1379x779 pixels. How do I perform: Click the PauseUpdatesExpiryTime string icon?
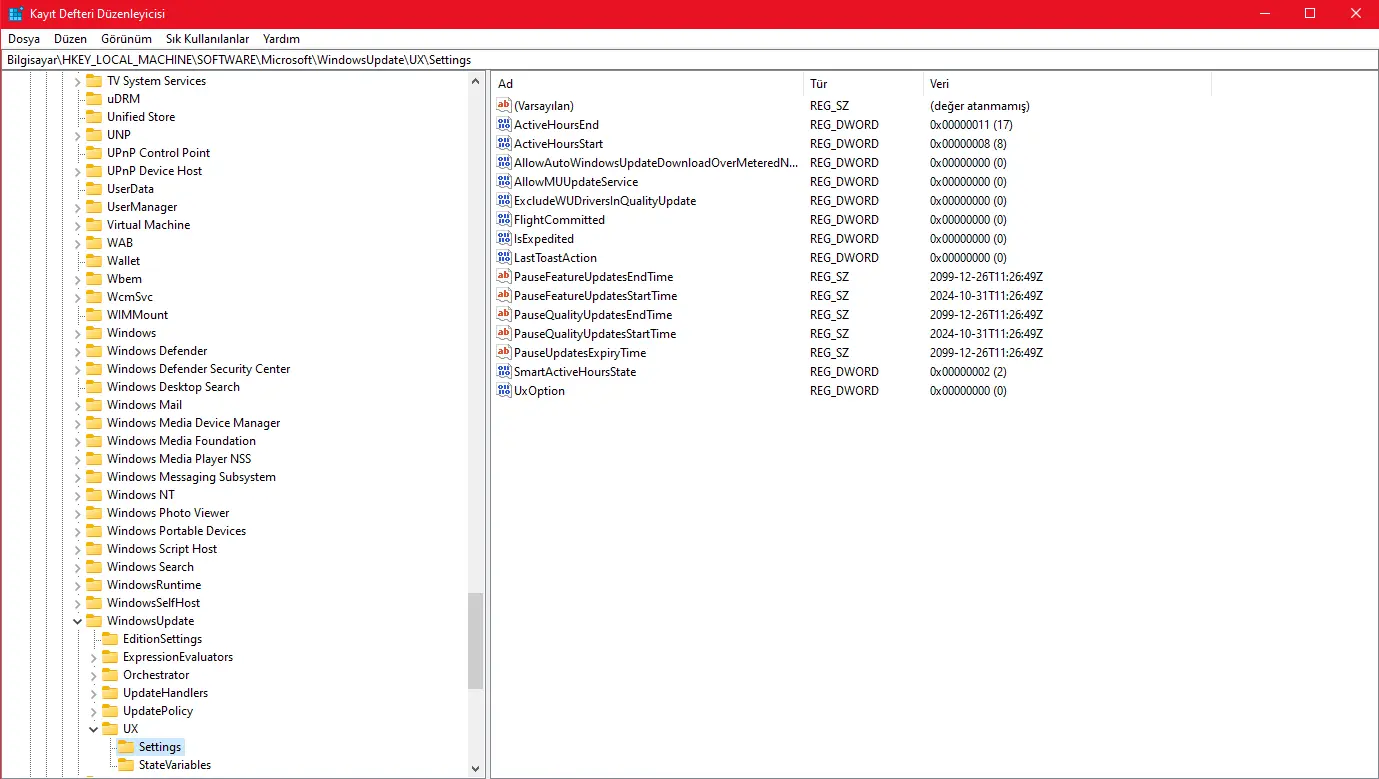(x=504, y=353)
